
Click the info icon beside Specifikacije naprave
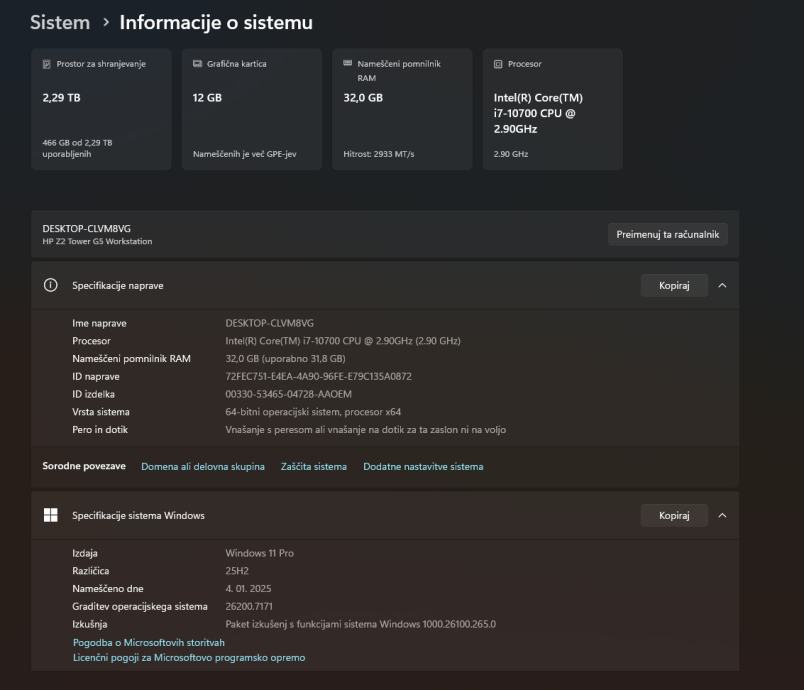(x=51, y=286)
